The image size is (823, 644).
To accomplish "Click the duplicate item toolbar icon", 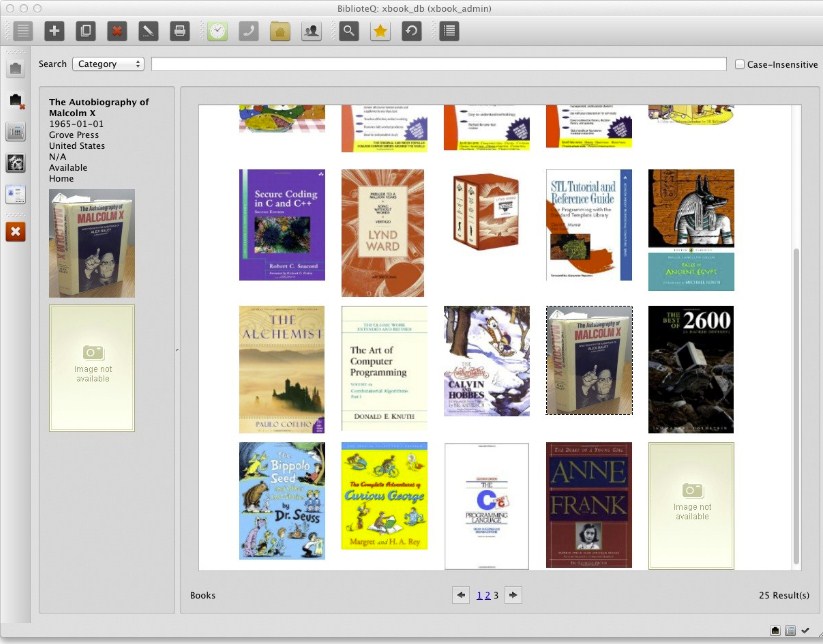I will click(x=86, y=31).
